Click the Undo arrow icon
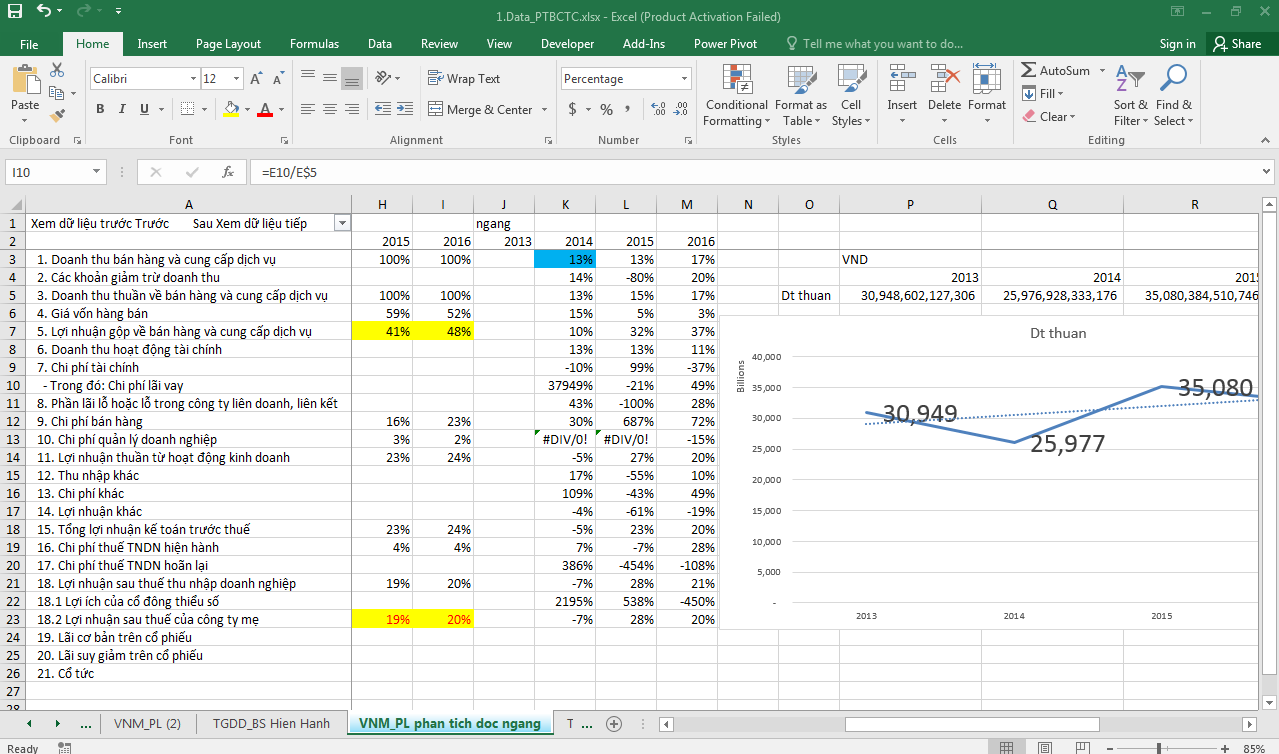 [x=44, y=12]
